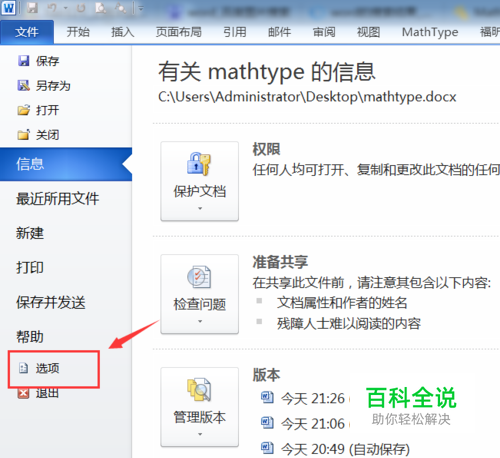Click the 版本 heading

(266, 375)
